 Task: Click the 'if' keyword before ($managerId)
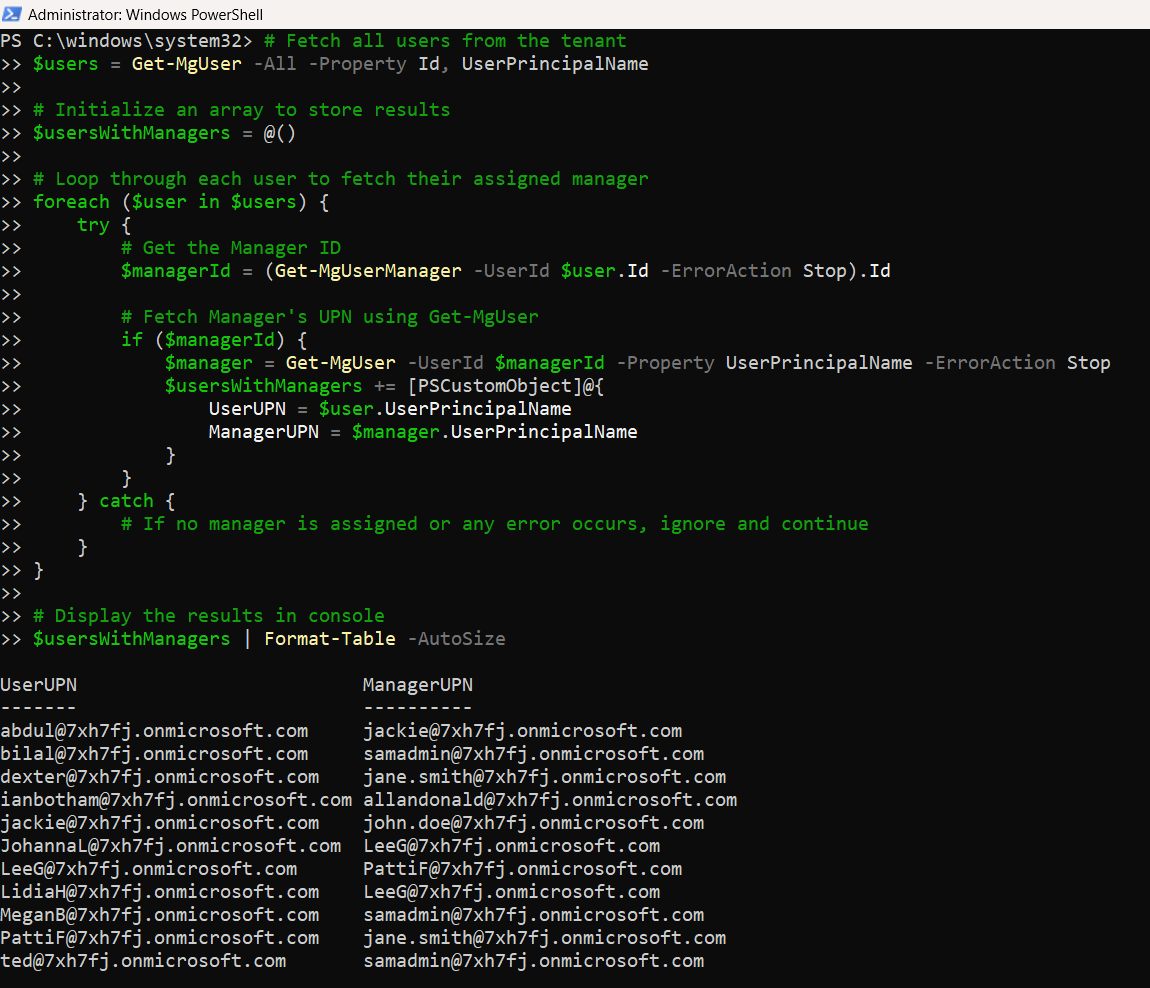(132, 340)
